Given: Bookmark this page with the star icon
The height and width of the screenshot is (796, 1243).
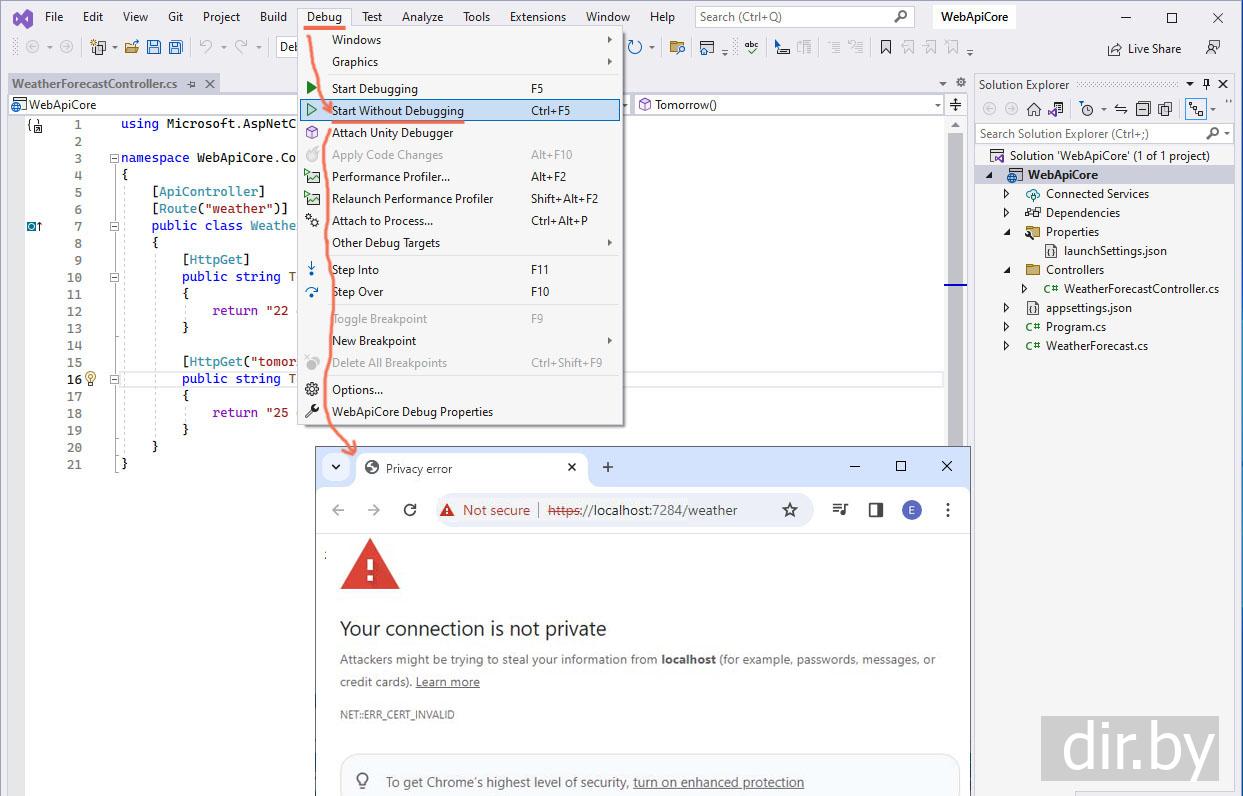Looking at the screenshot, I should (790, 510).
